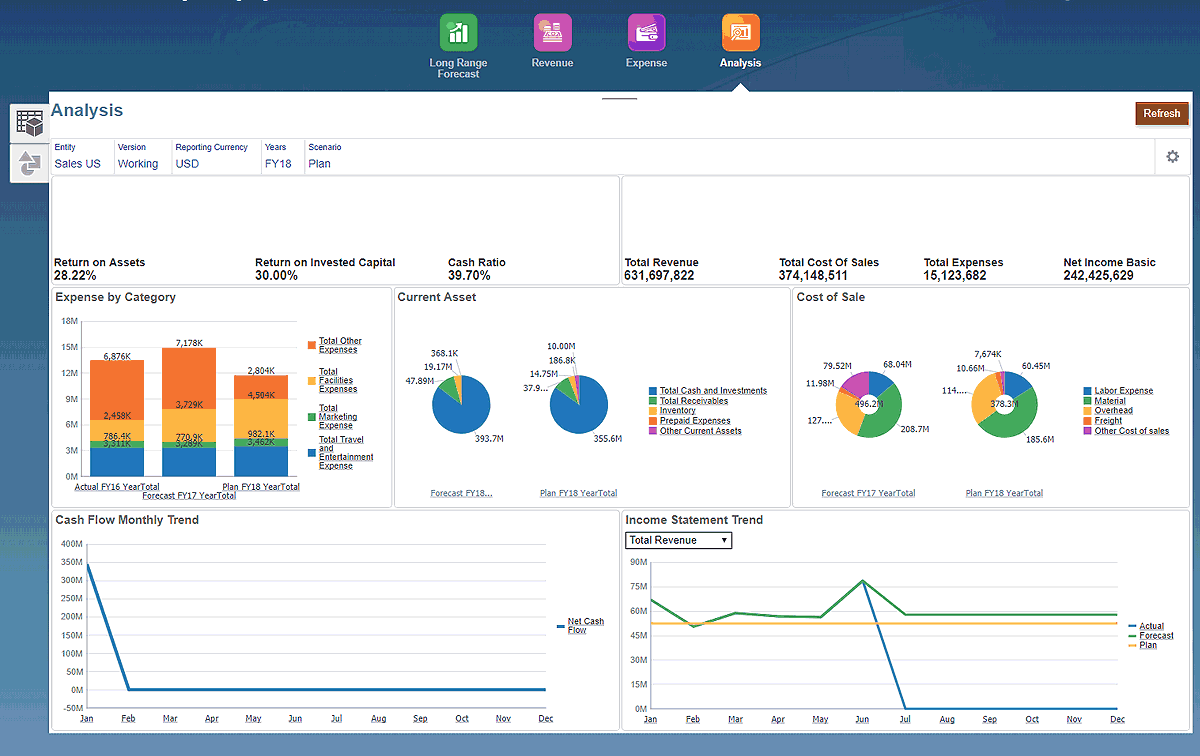This screenshot has height=756, width=1200.
Task: Select the Analysis module icon
Action: pos(740,33)
